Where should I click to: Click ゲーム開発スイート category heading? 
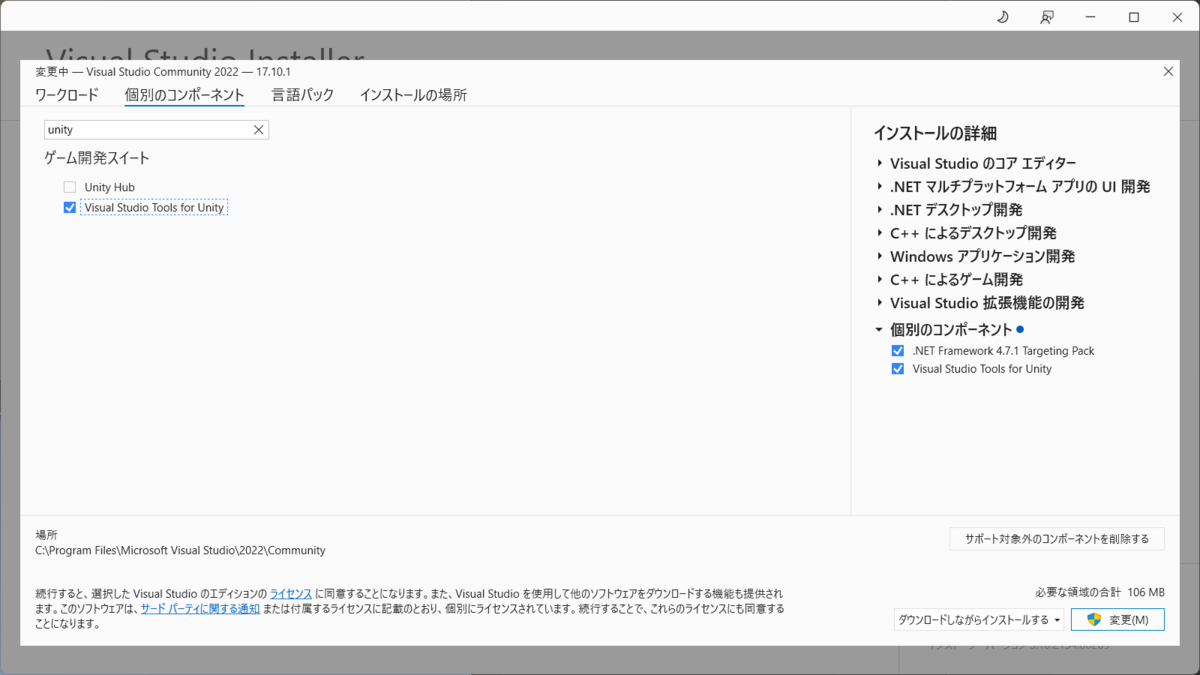[x=97, y=158]
